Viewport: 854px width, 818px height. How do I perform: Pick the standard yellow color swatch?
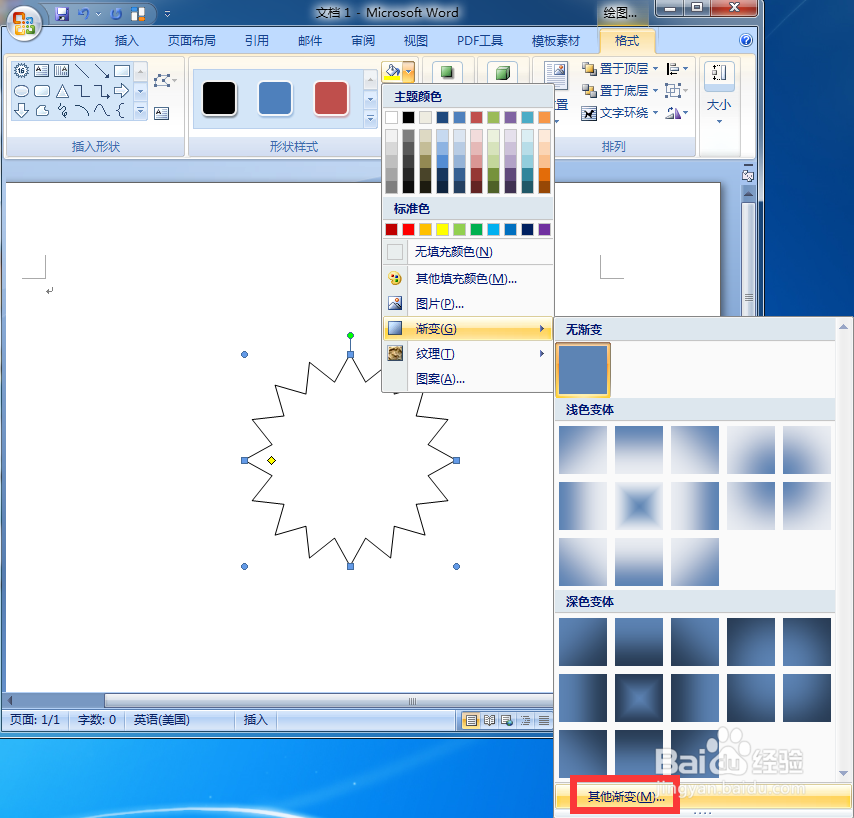(x=442, y=229)
